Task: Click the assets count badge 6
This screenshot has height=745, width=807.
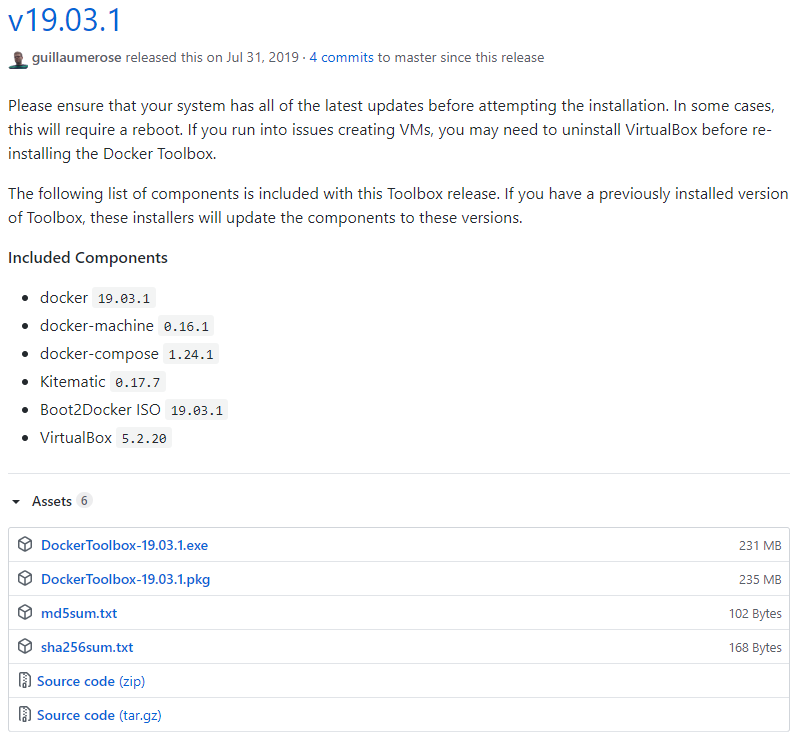Action: [x=85, y=501]
